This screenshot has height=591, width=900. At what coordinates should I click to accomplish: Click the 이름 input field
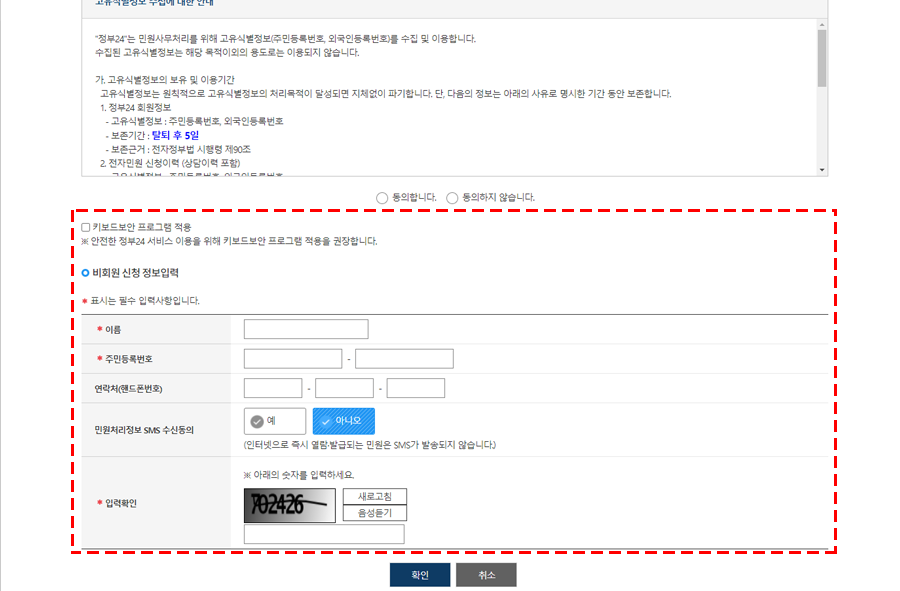pyautogui.click(x=306, y=329)
